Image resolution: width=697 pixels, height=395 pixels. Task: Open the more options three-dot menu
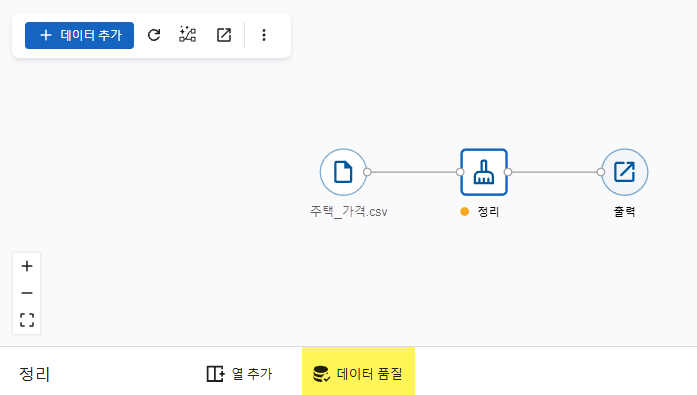click(264, 35)
